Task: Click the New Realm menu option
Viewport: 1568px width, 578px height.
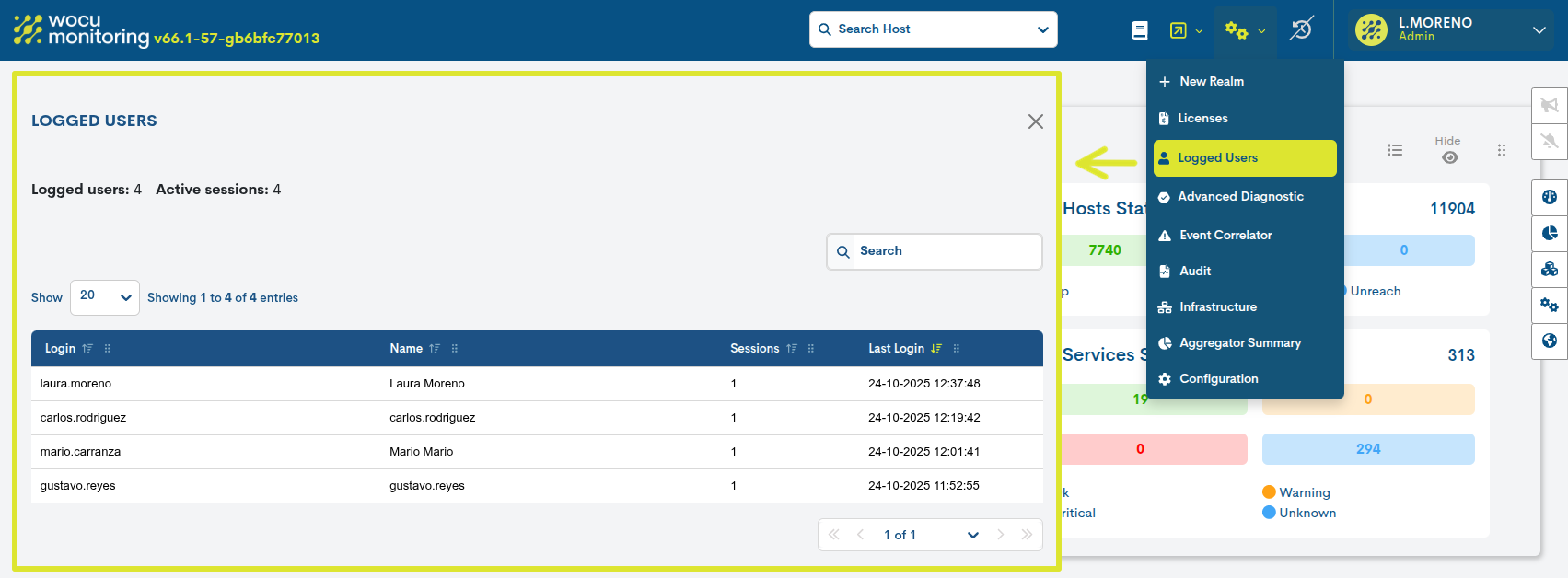Action: [x=1211, y=82]
